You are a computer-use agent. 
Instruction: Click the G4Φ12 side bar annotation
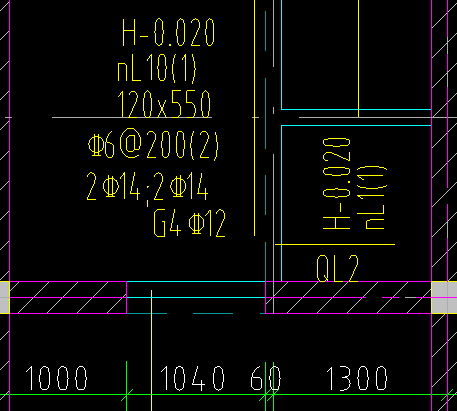point(189,223)
